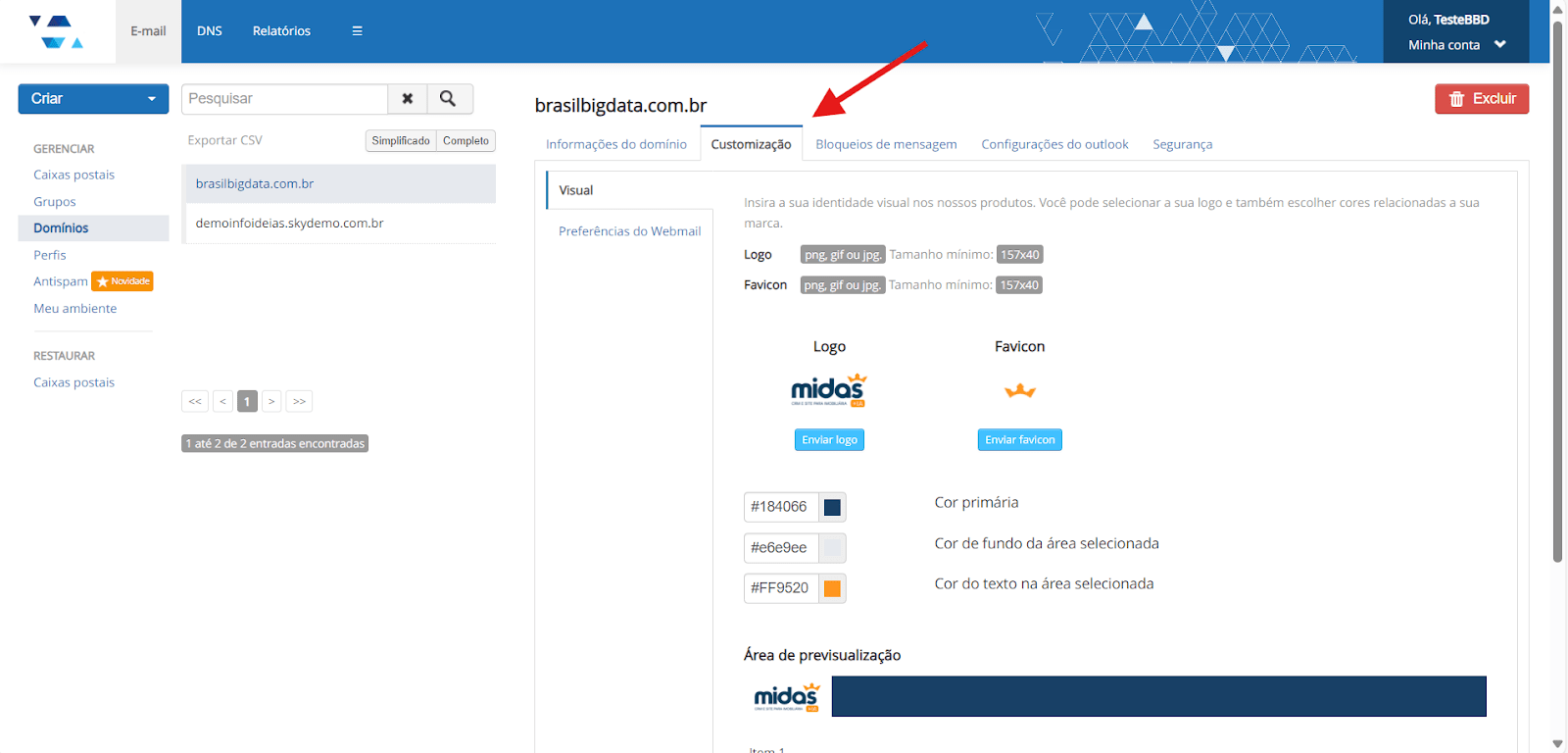
Task: Click the midas logo image
Action: pyautogui.click(x=828, y=389)
